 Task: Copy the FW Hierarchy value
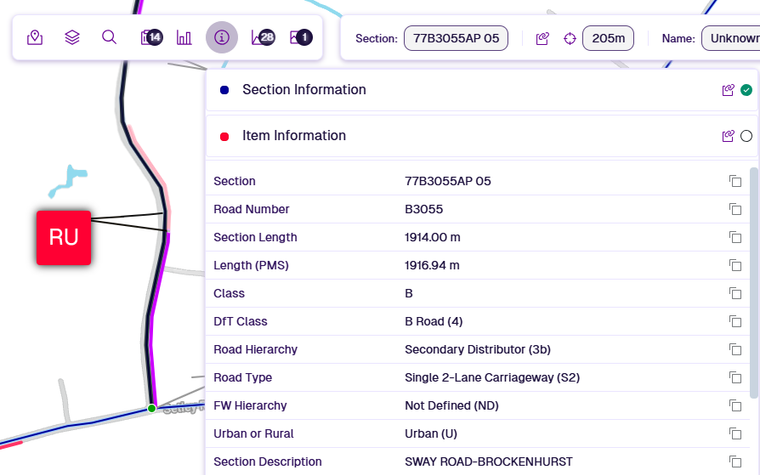[735, 406]
